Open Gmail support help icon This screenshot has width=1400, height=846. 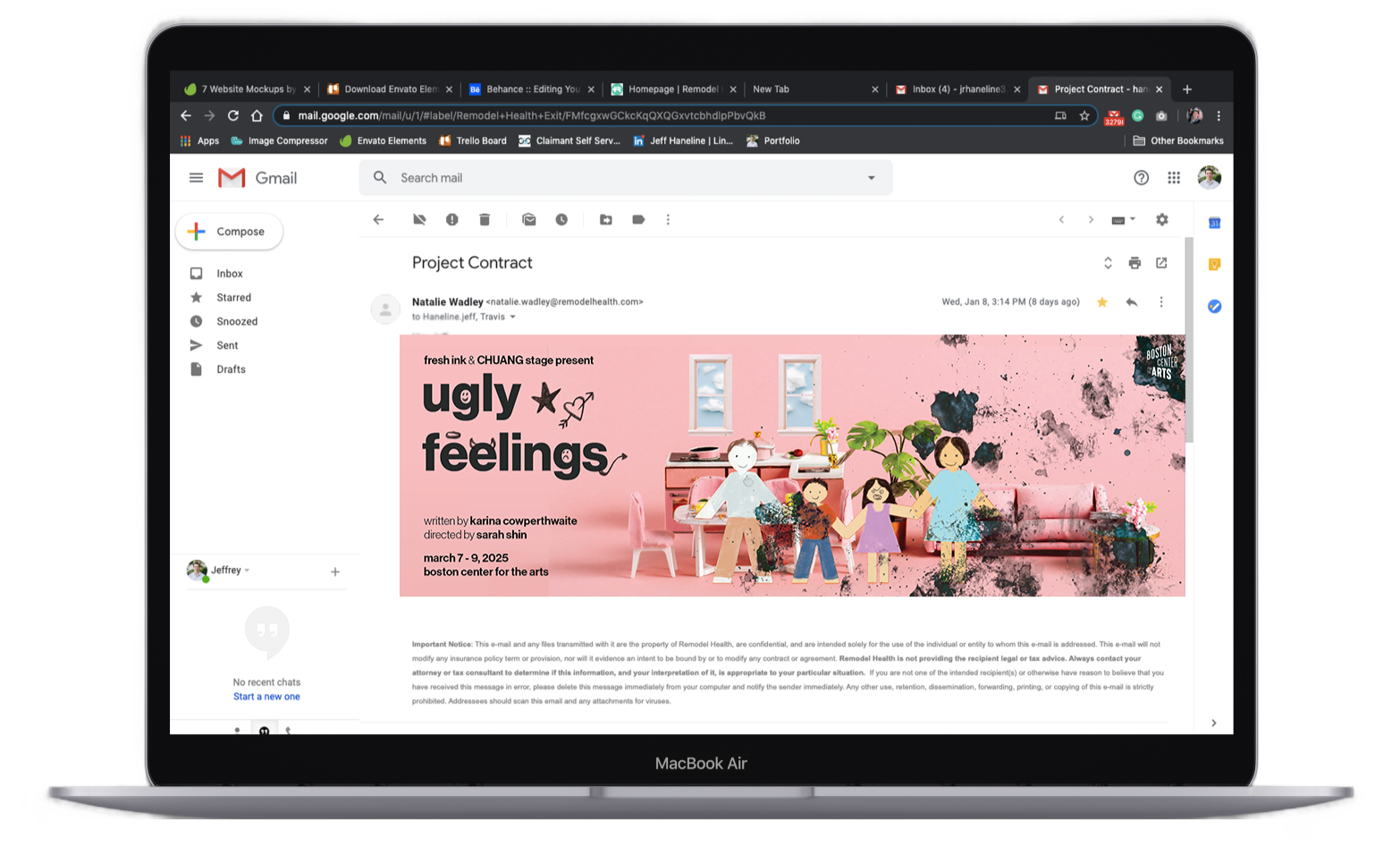[x=1142, y=178]
